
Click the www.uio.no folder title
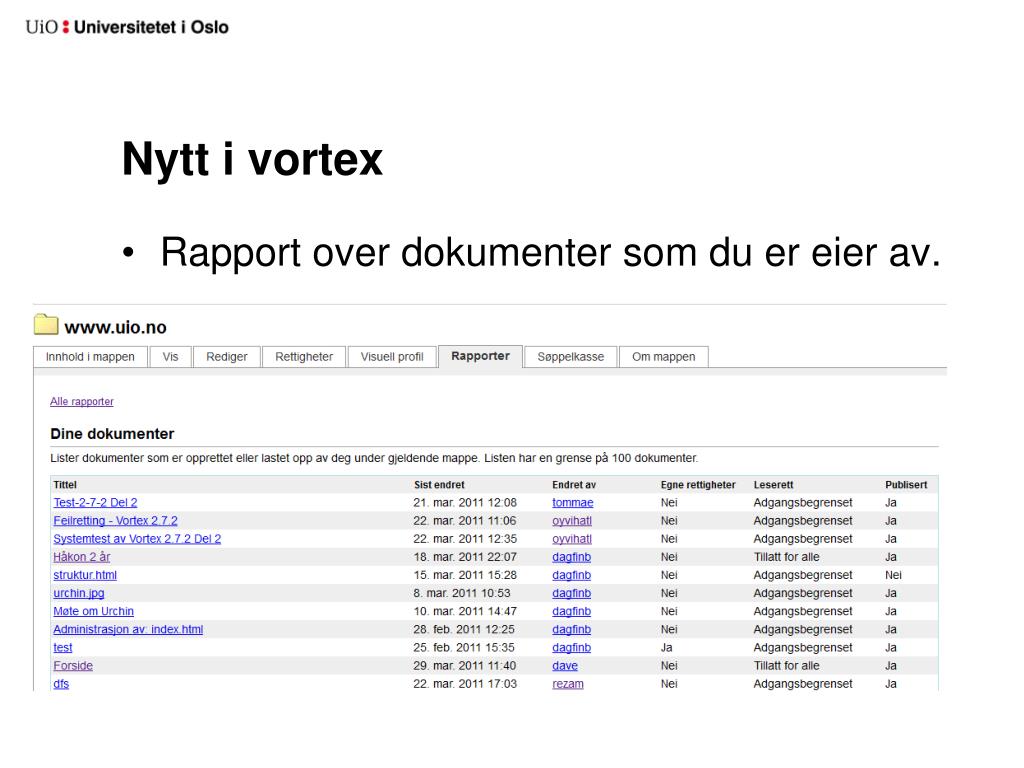tap(116, 327)
